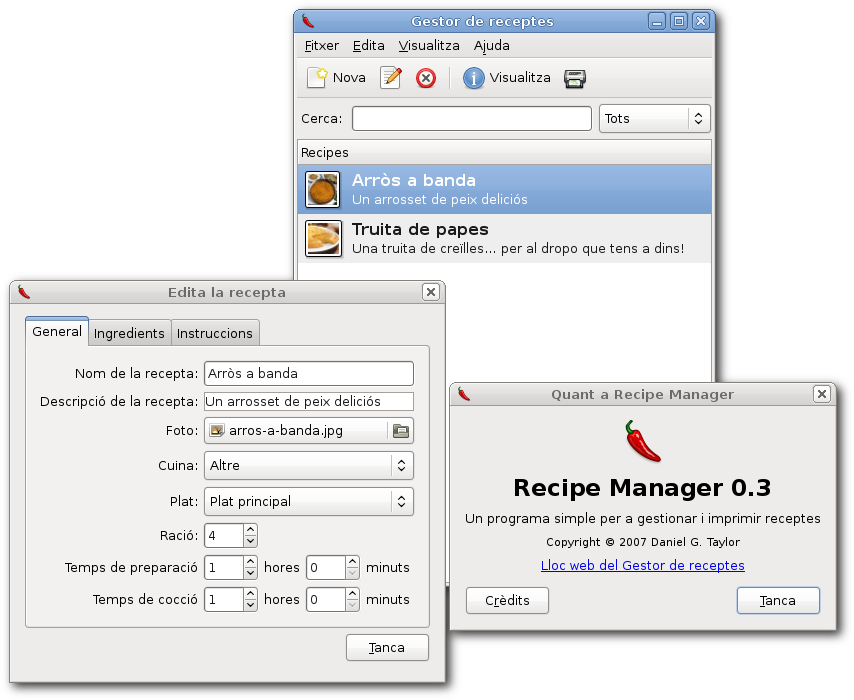Click Tanca in the about dialog
The width and height of the screenshot is (854, 700).
click(x=778, y=600)
